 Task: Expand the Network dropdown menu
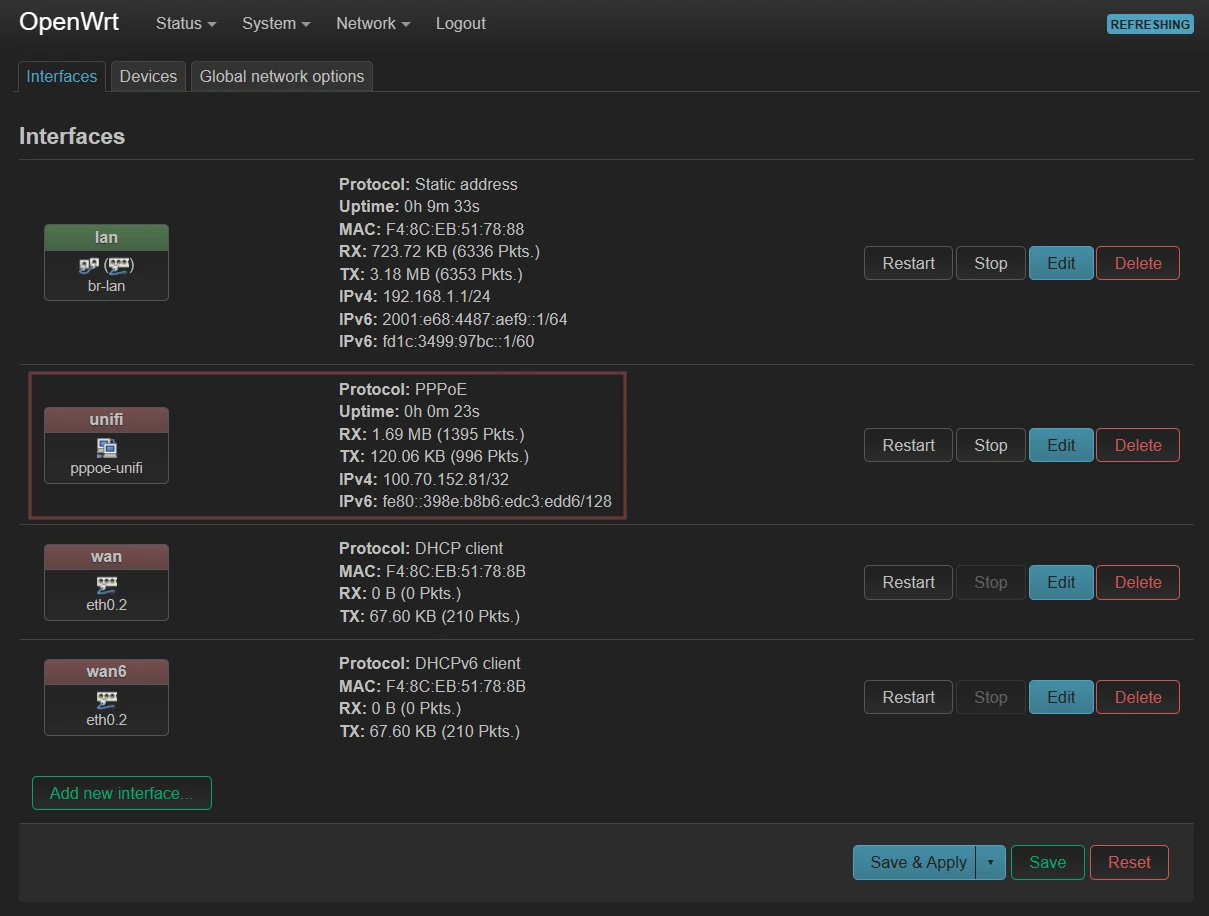[x=373, y=23]
